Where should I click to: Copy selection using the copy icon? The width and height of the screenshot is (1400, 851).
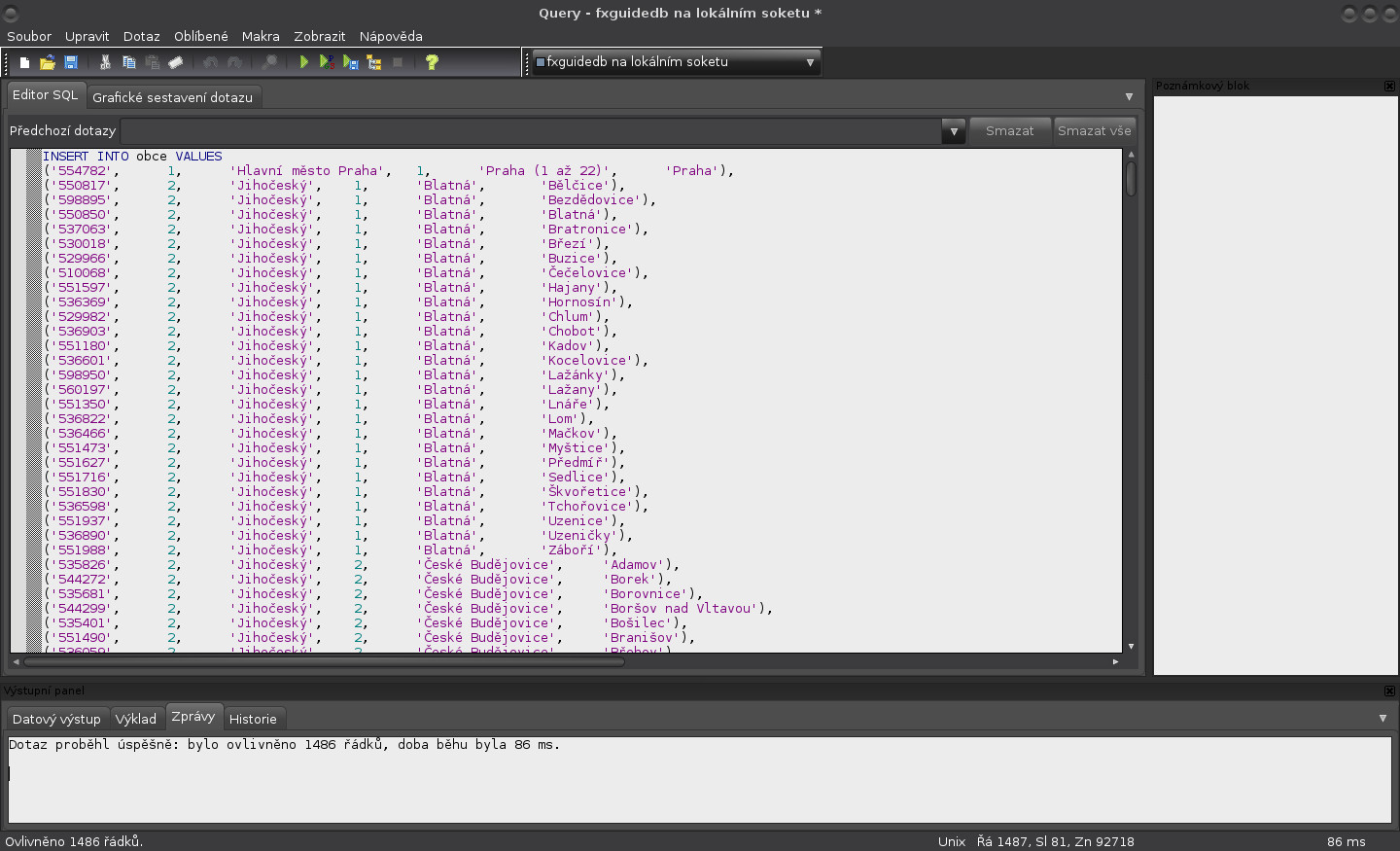click(x=128, y=62)
